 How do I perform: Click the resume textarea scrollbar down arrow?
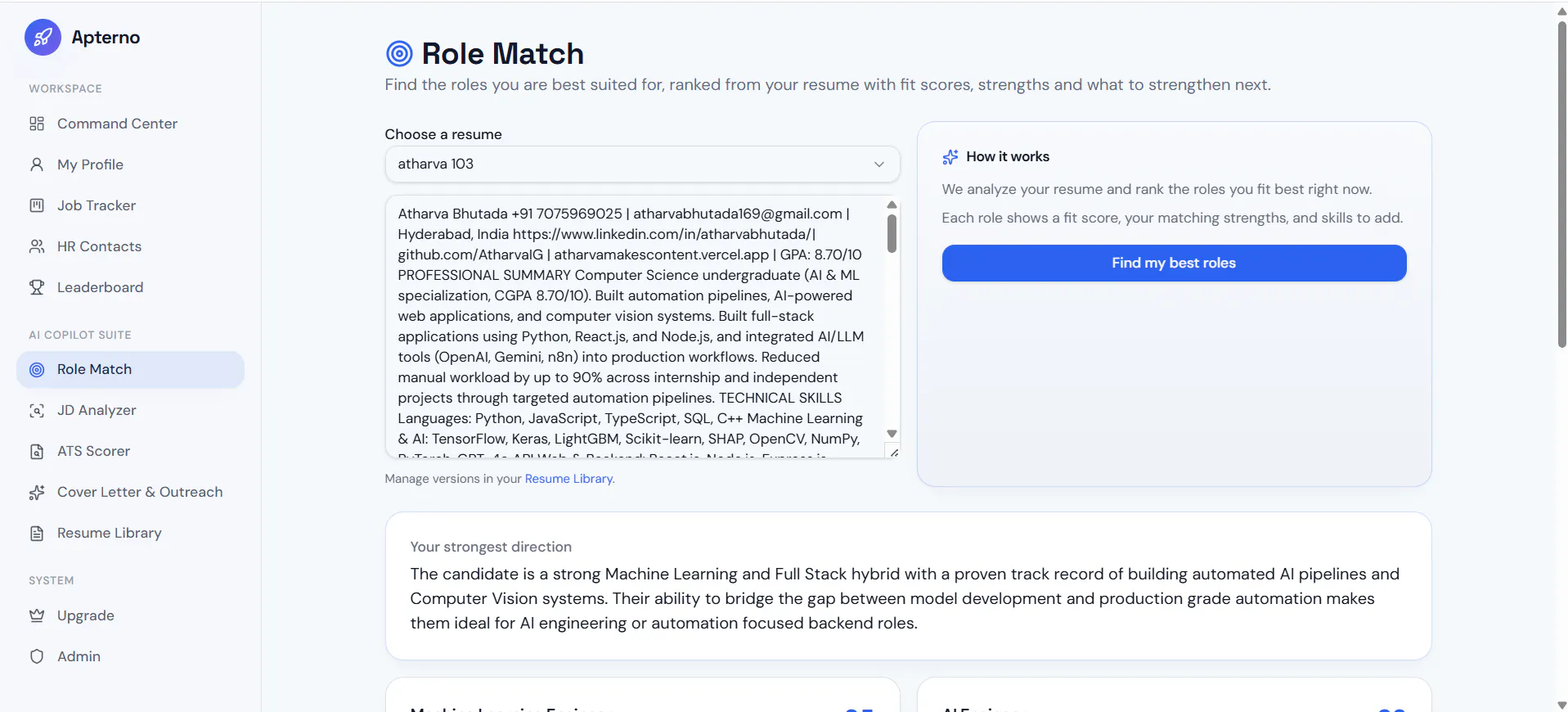[x=892, y=434]
